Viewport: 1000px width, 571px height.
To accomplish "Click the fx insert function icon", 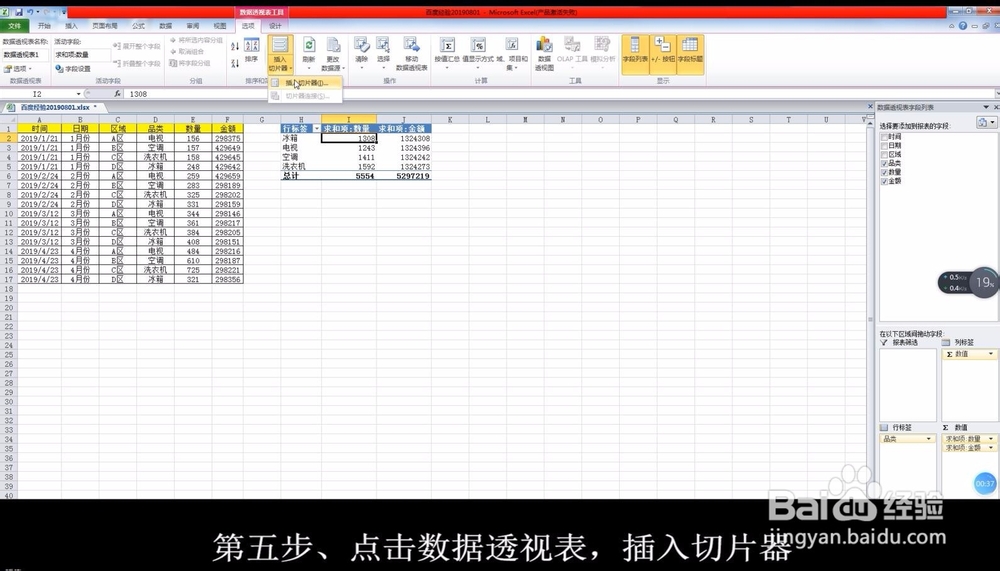I will tap(117, 94).
